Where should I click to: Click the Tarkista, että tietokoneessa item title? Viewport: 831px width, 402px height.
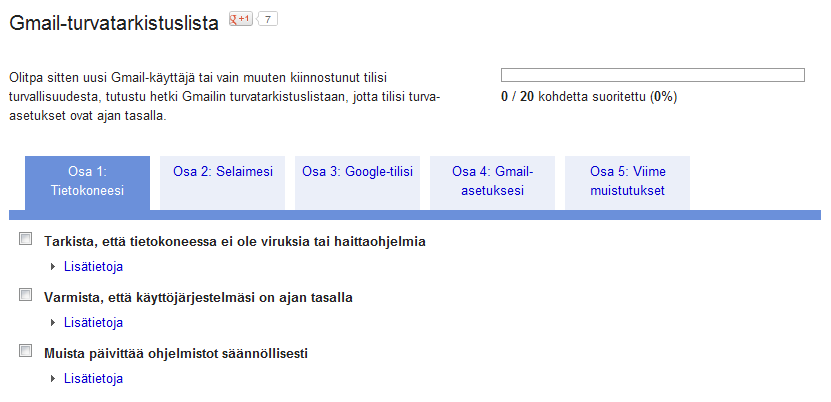[235, 241]
